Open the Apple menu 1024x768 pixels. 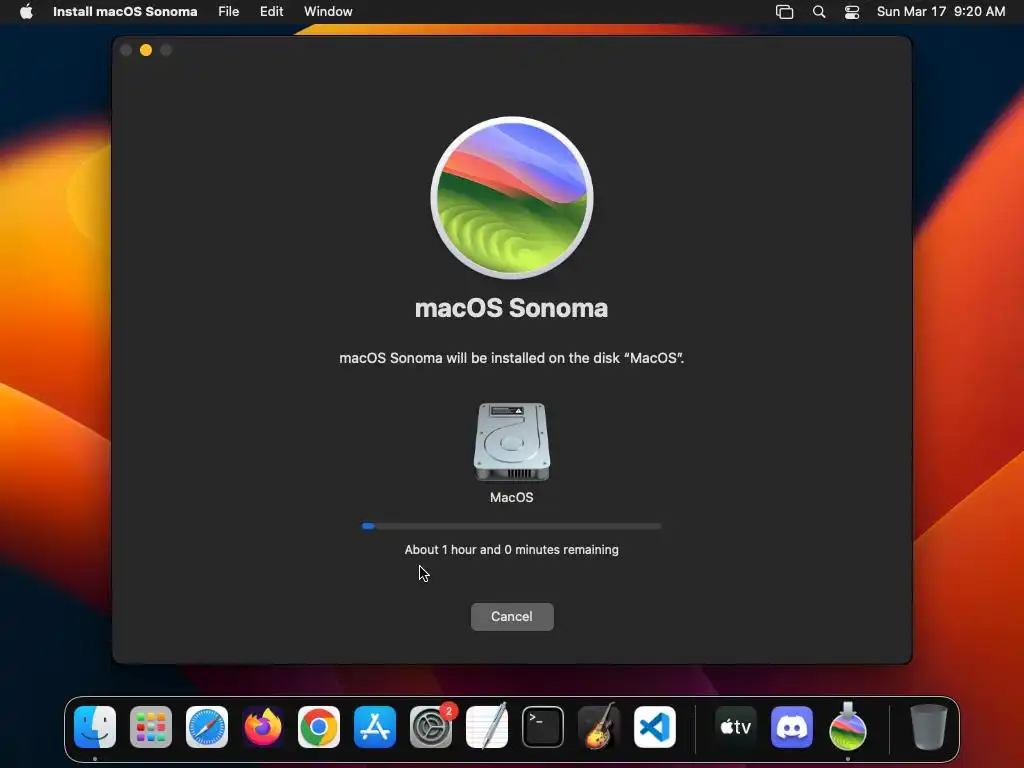pos(26,11)
